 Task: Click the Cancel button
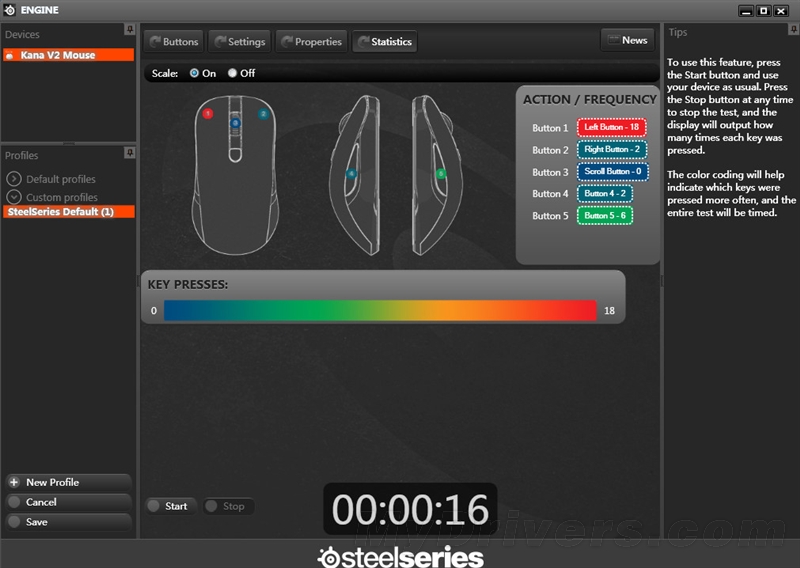[x=68, y=502]
